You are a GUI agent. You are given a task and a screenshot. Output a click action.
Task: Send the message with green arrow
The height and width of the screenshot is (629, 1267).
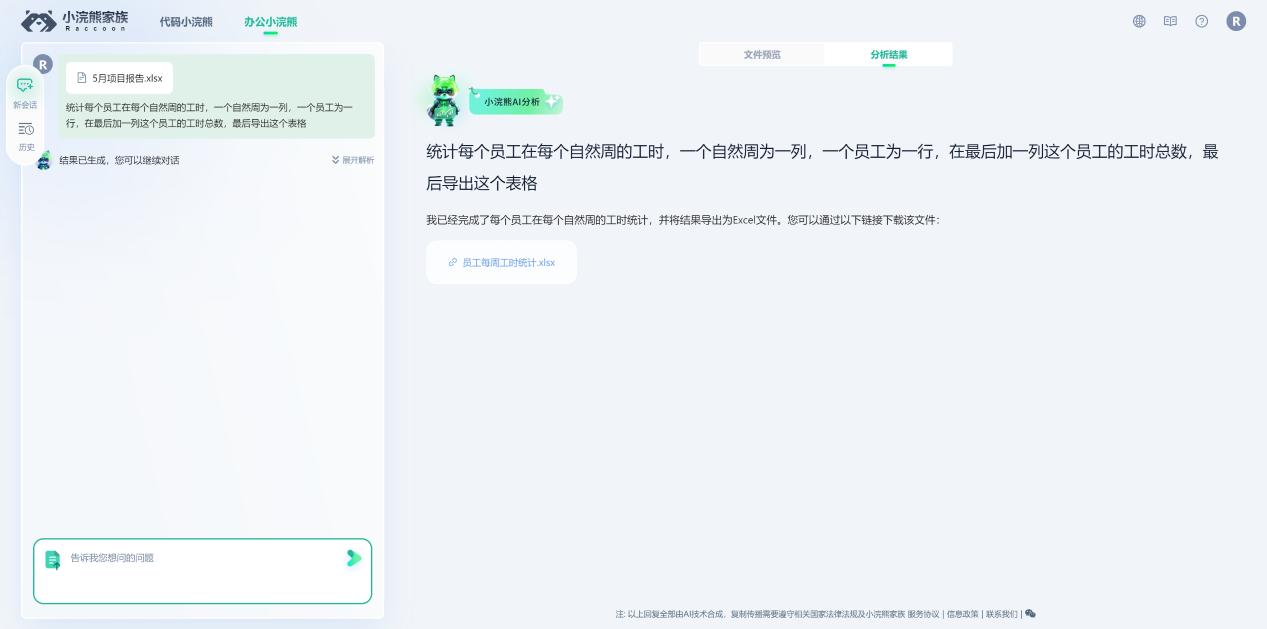point(353,558)
